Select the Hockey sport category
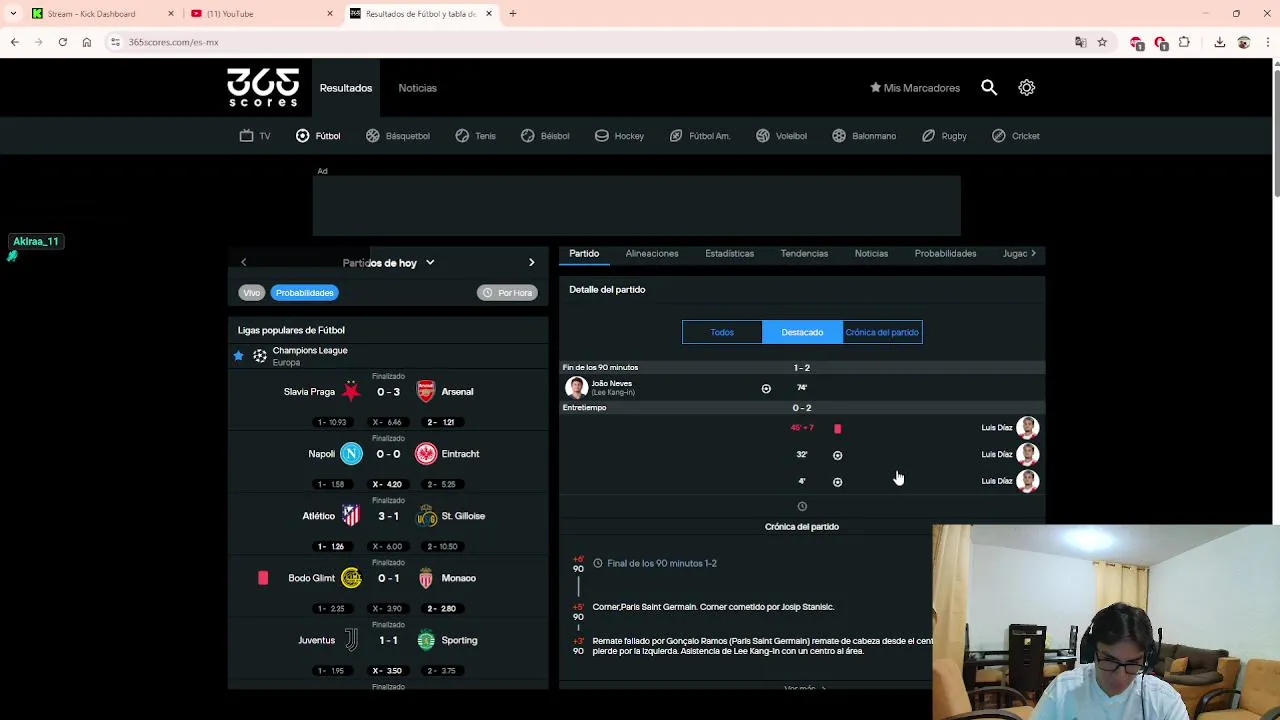Viewport: 1280px width, 720px height. pyautogui.click(x=619, y=136)
